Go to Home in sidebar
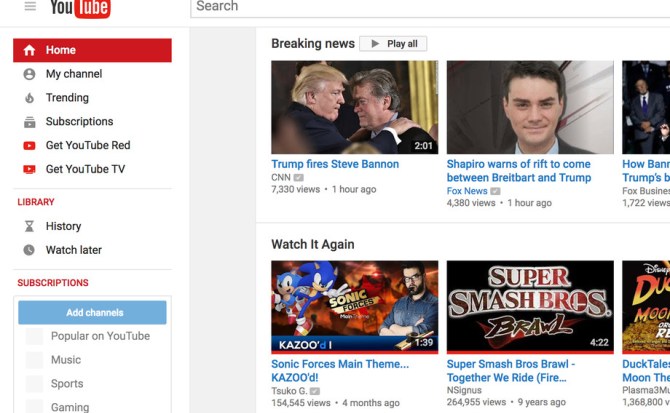The height and width of the screenshot is (413, 670). pos(92,50)
